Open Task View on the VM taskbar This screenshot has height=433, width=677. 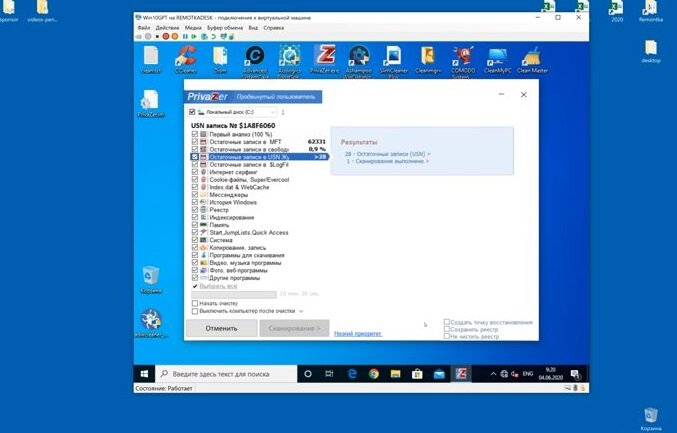(329, 374)
